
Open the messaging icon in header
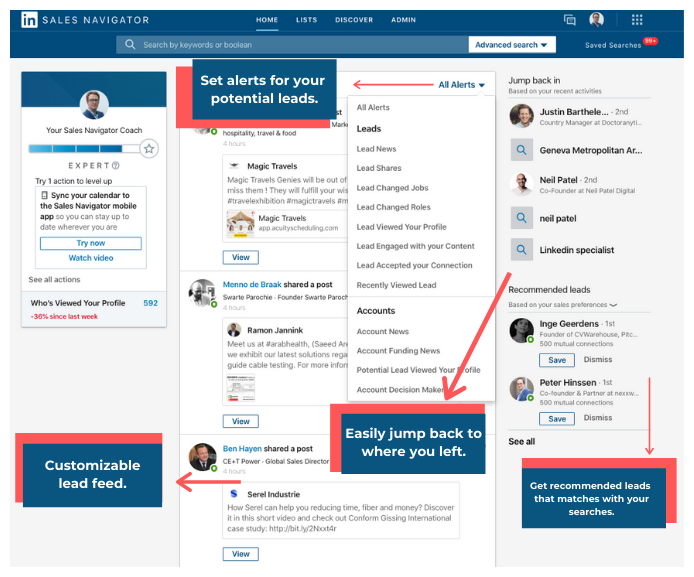[x=570, y=20]
